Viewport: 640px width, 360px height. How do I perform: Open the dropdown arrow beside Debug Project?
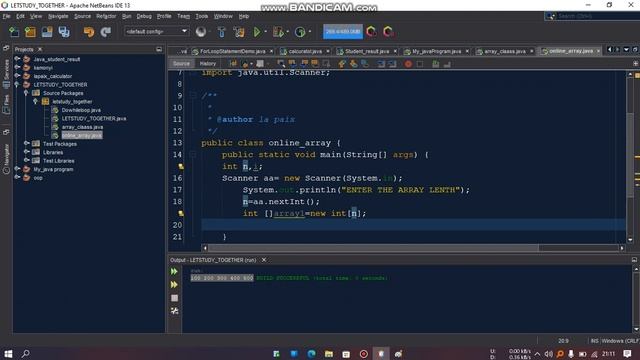287,32
